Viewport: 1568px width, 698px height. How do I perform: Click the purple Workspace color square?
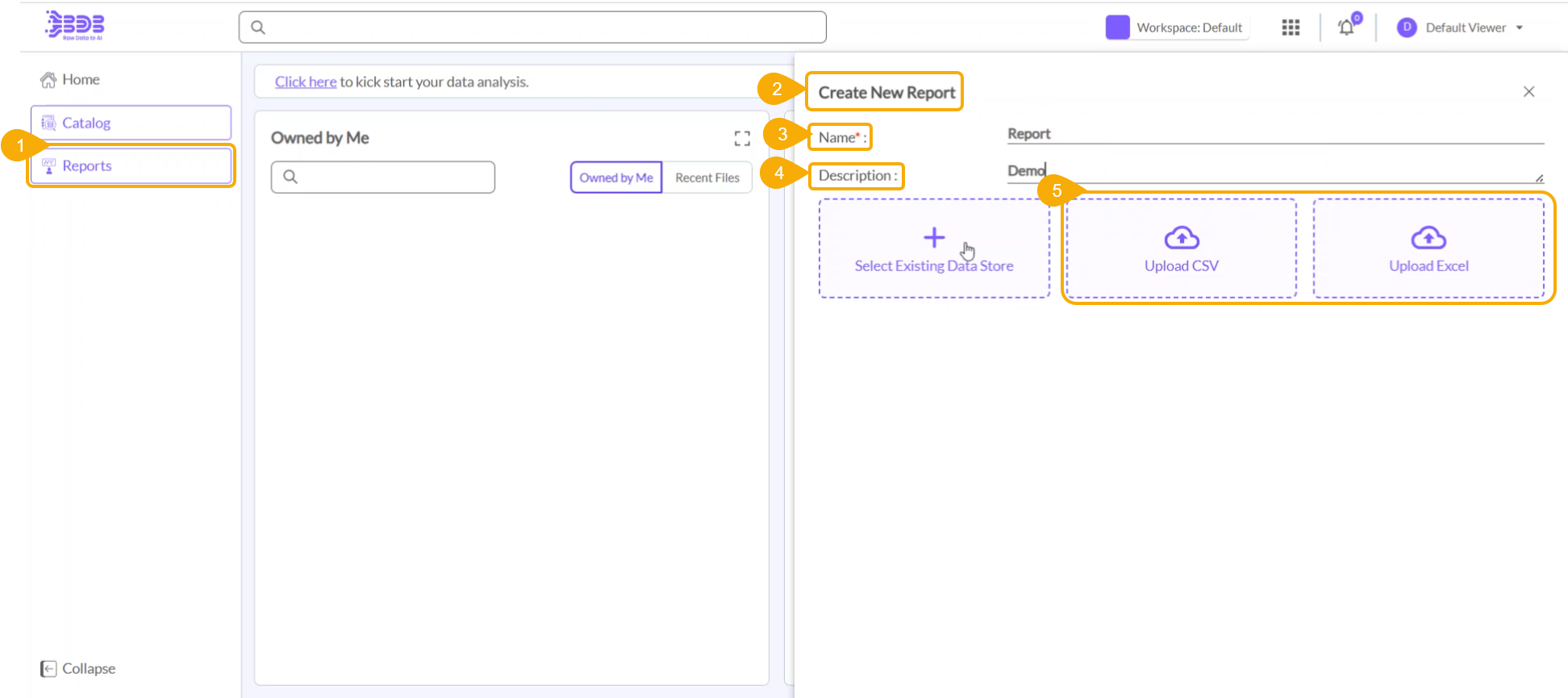click(1117, 27)
